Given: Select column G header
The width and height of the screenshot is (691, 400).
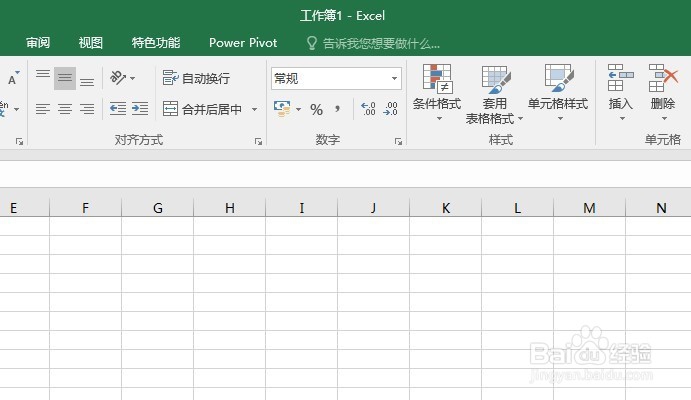Looking at the screenshot, I should tap(158, 208).
